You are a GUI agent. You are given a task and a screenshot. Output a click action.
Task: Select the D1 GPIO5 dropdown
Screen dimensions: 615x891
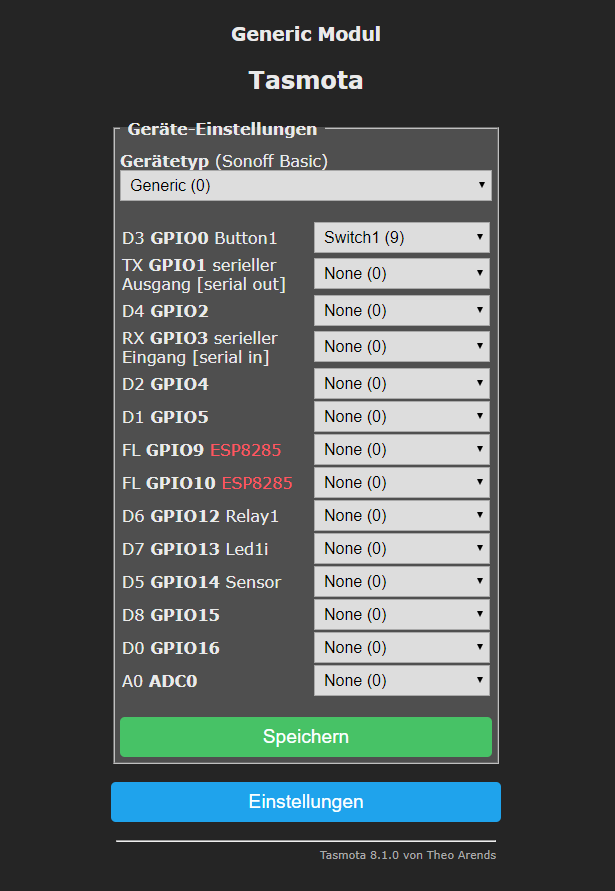402,417
